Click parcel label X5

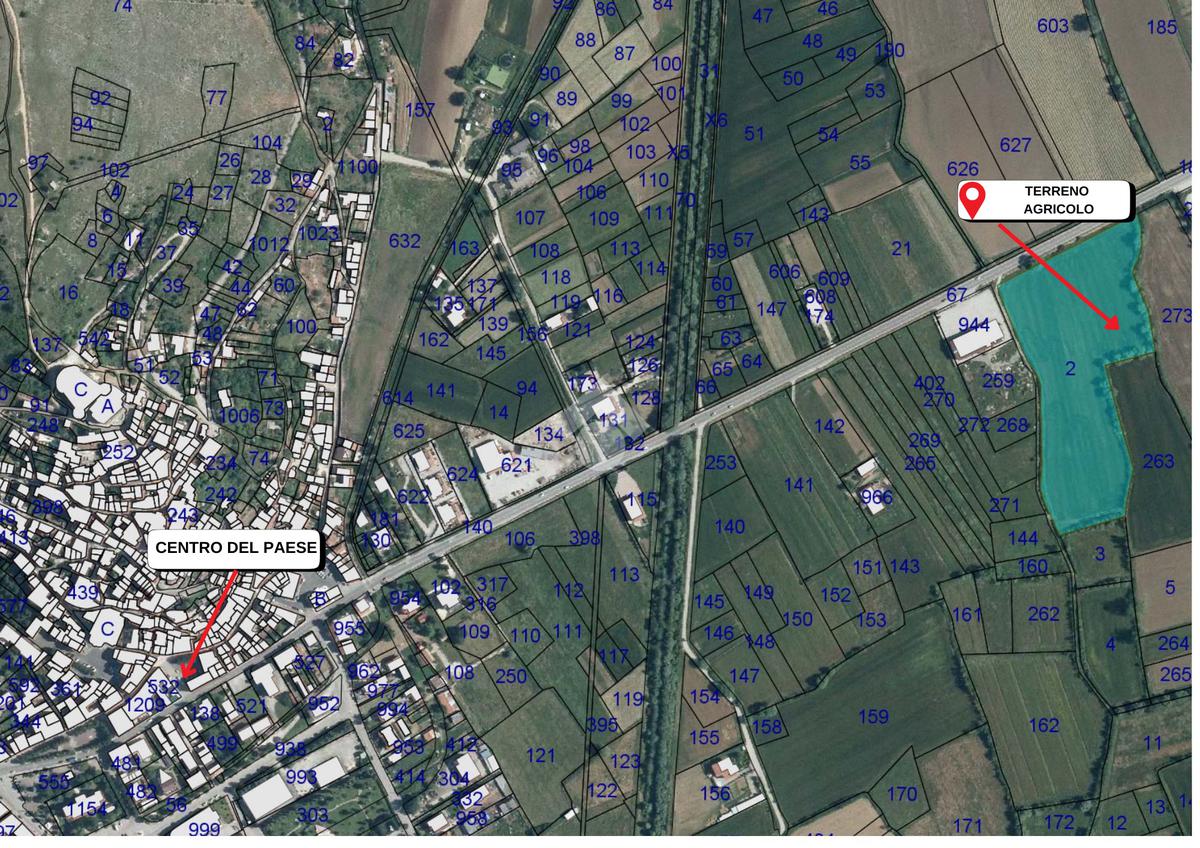point(679,153)
